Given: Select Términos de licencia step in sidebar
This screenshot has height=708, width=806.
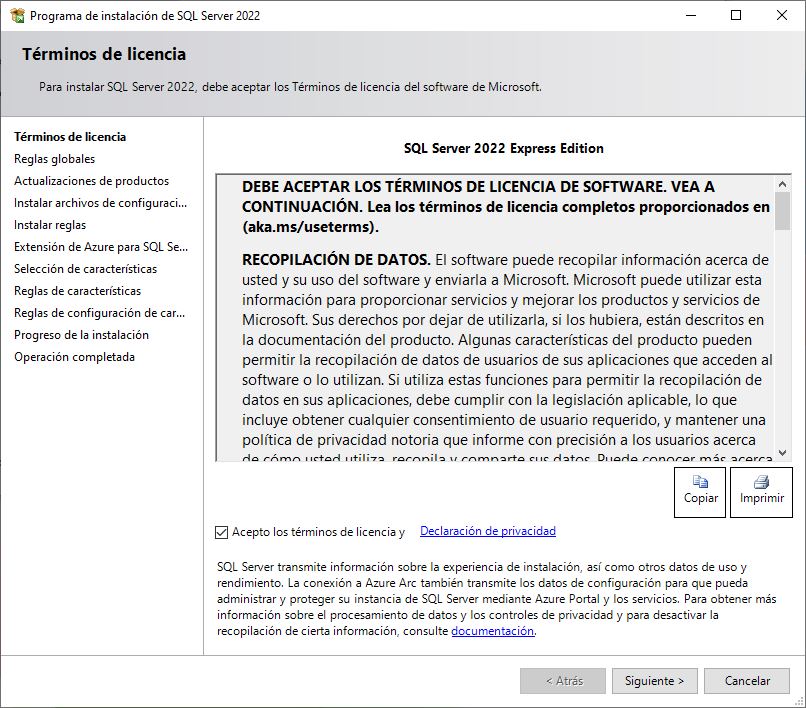Looking at the screenshot, I should point(70,137).
